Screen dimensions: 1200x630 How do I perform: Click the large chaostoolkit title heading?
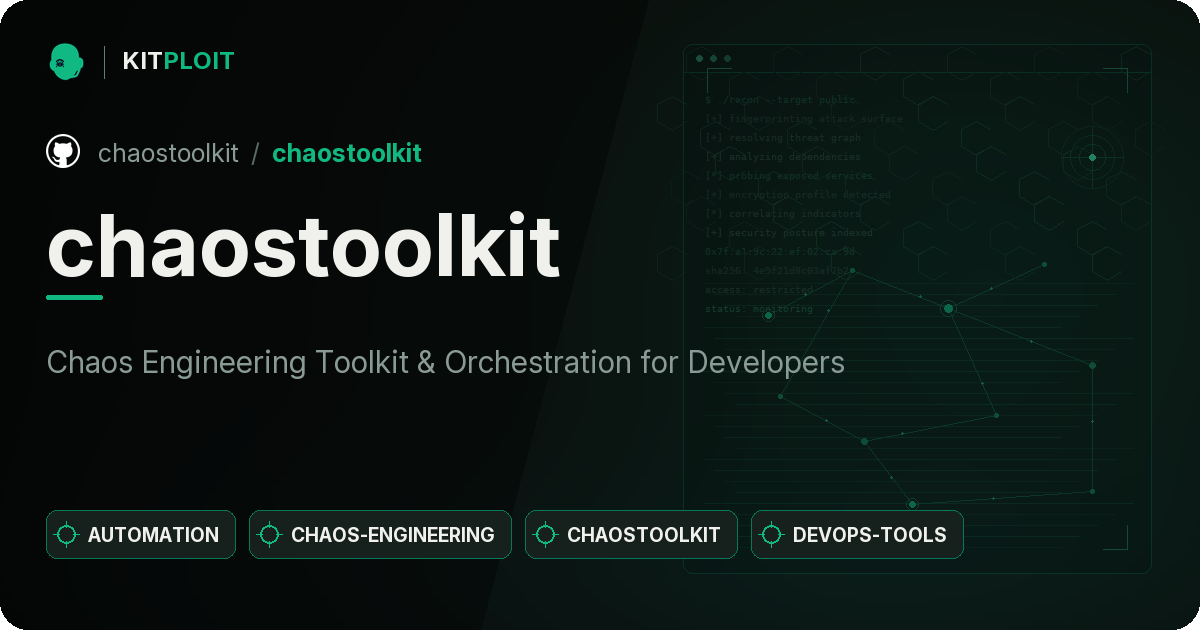point(303,245)
